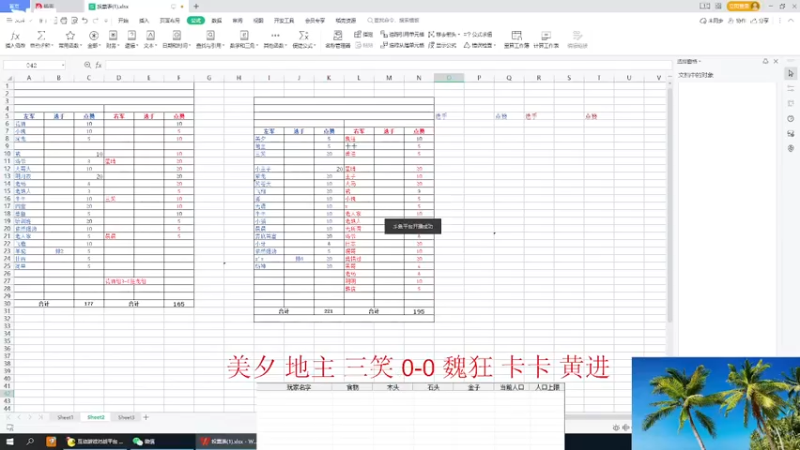Switch to the Page Layout ribbon tab
The image size is (800, 450).
(x=169, y=20)
